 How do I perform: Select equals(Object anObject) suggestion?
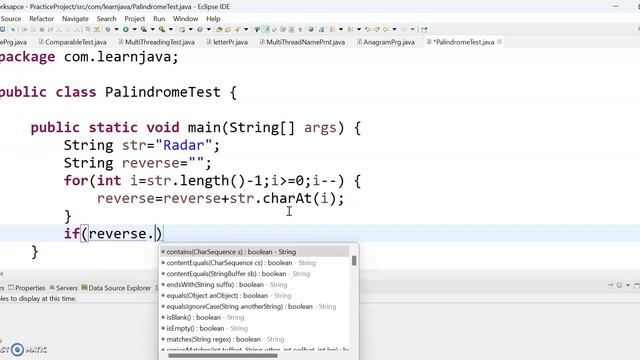coord(254,296)
